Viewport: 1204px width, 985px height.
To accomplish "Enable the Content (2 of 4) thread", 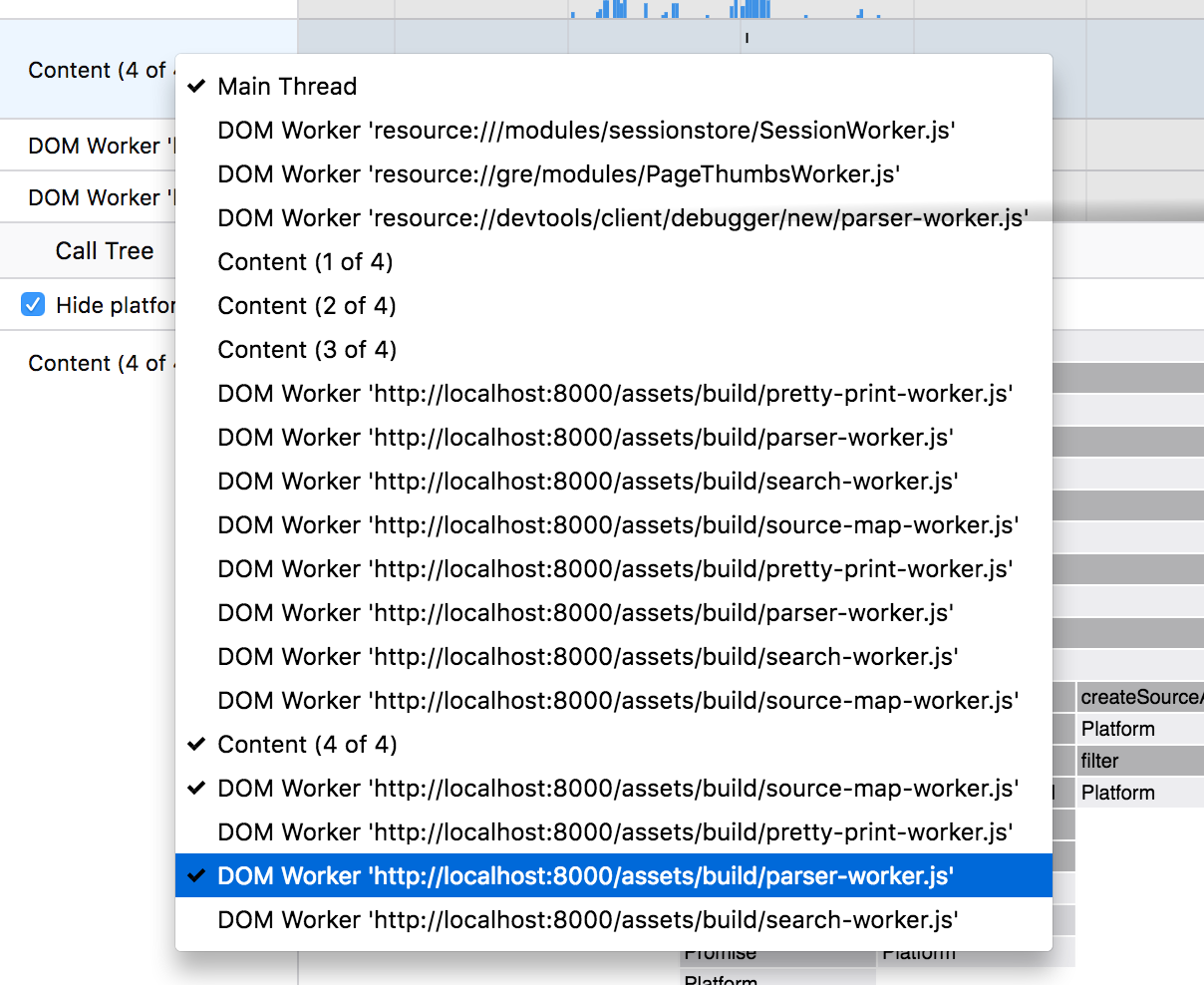I will (x=307, y=306).
